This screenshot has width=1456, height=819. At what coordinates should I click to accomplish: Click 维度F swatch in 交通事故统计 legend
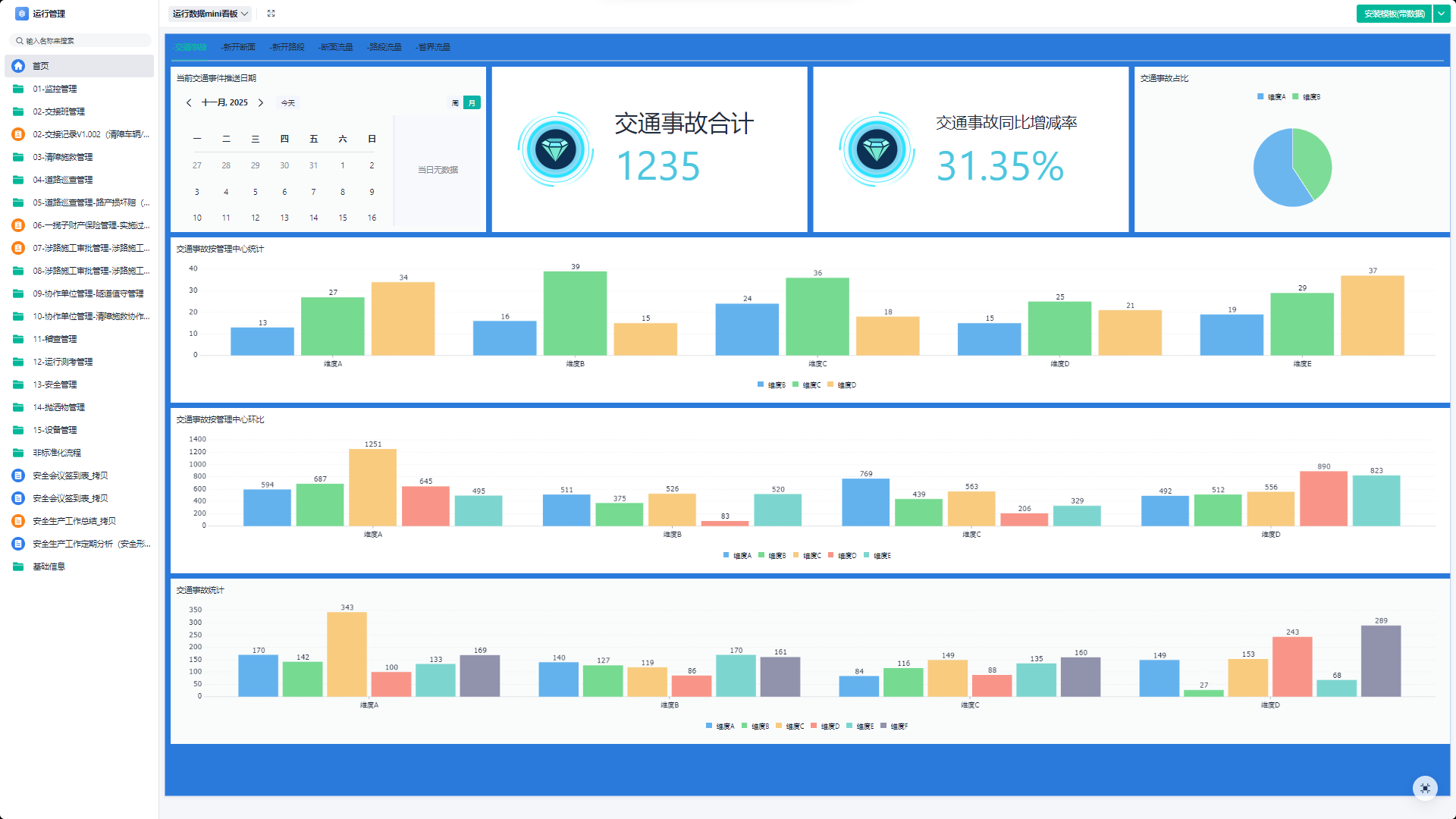(883, 726)
